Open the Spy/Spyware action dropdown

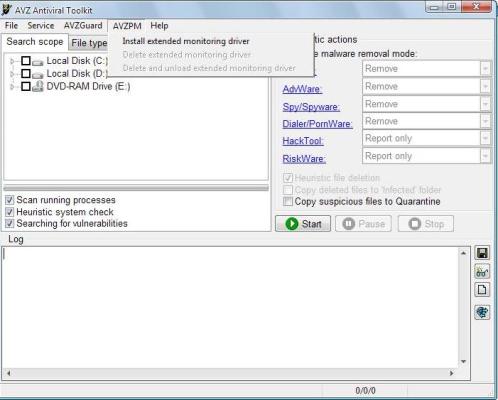click(485, 104)
